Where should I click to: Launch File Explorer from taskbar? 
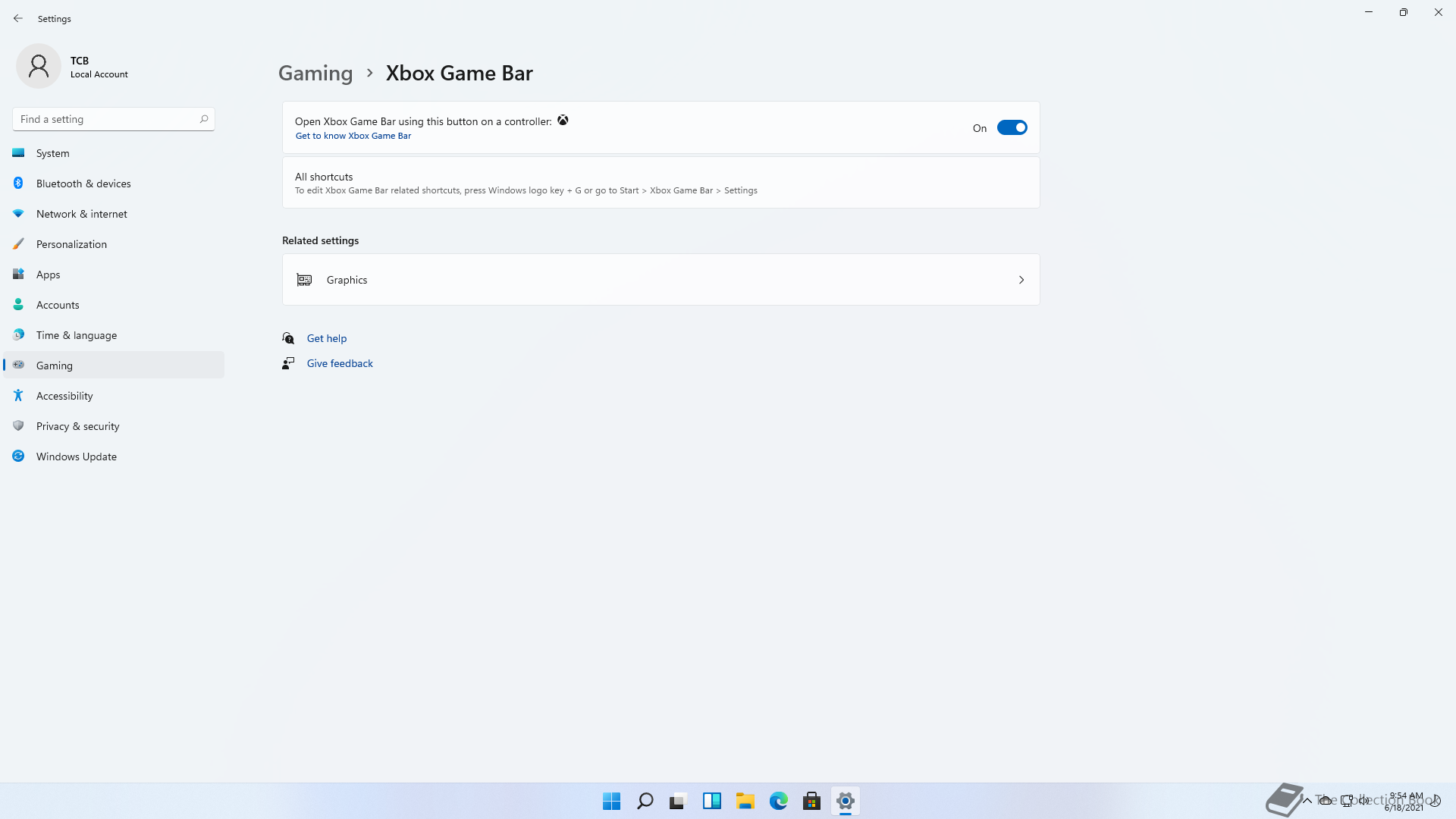tap(745, 801)
